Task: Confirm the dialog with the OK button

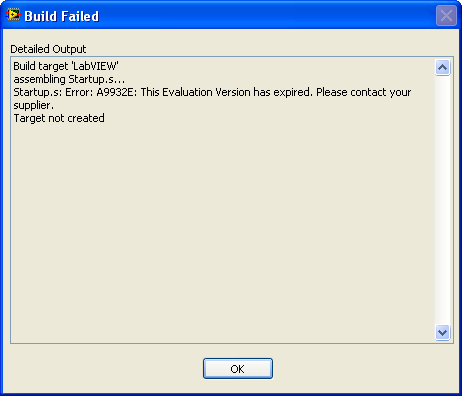Action: (238, 369)
